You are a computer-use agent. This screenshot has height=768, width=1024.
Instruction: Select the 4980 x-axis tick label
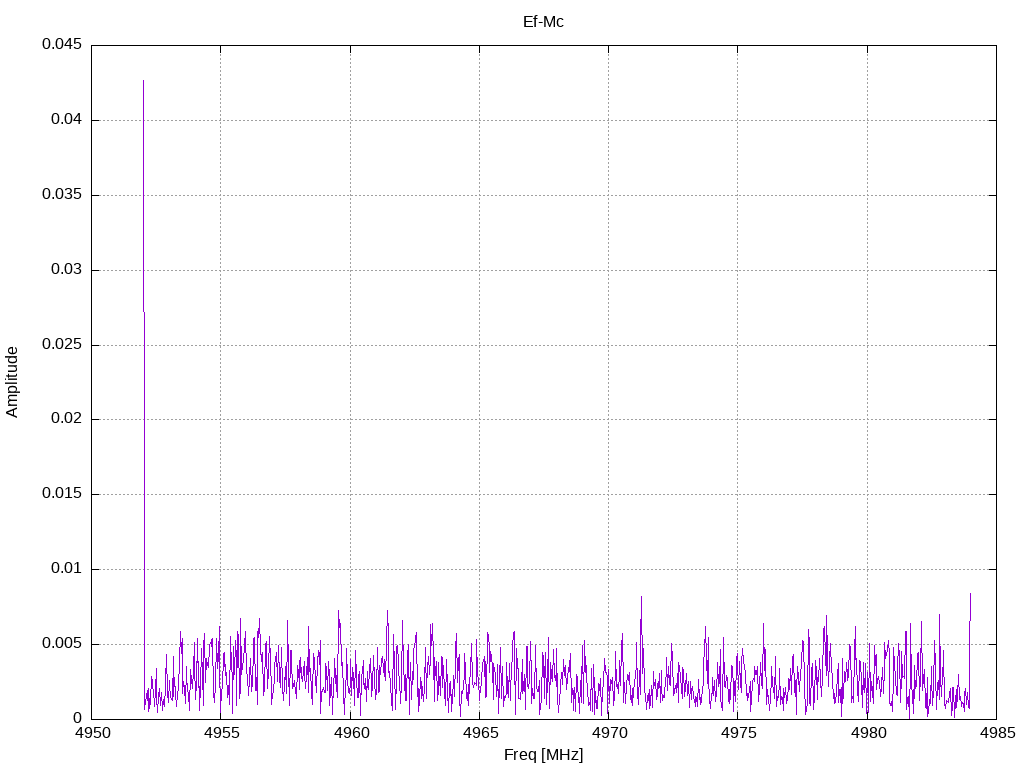867,734
